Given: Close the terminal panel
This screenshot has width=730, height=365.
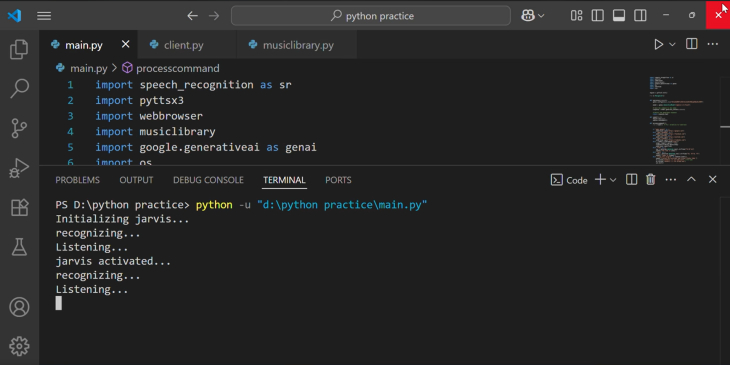Looking at the screenshot, I should coord(712,180).
